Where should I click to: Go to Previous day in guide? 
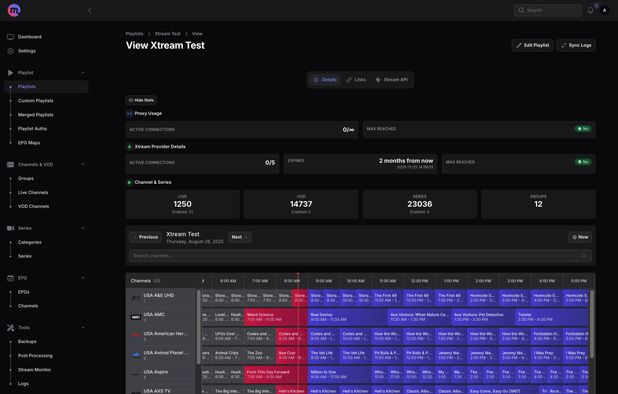145,237
